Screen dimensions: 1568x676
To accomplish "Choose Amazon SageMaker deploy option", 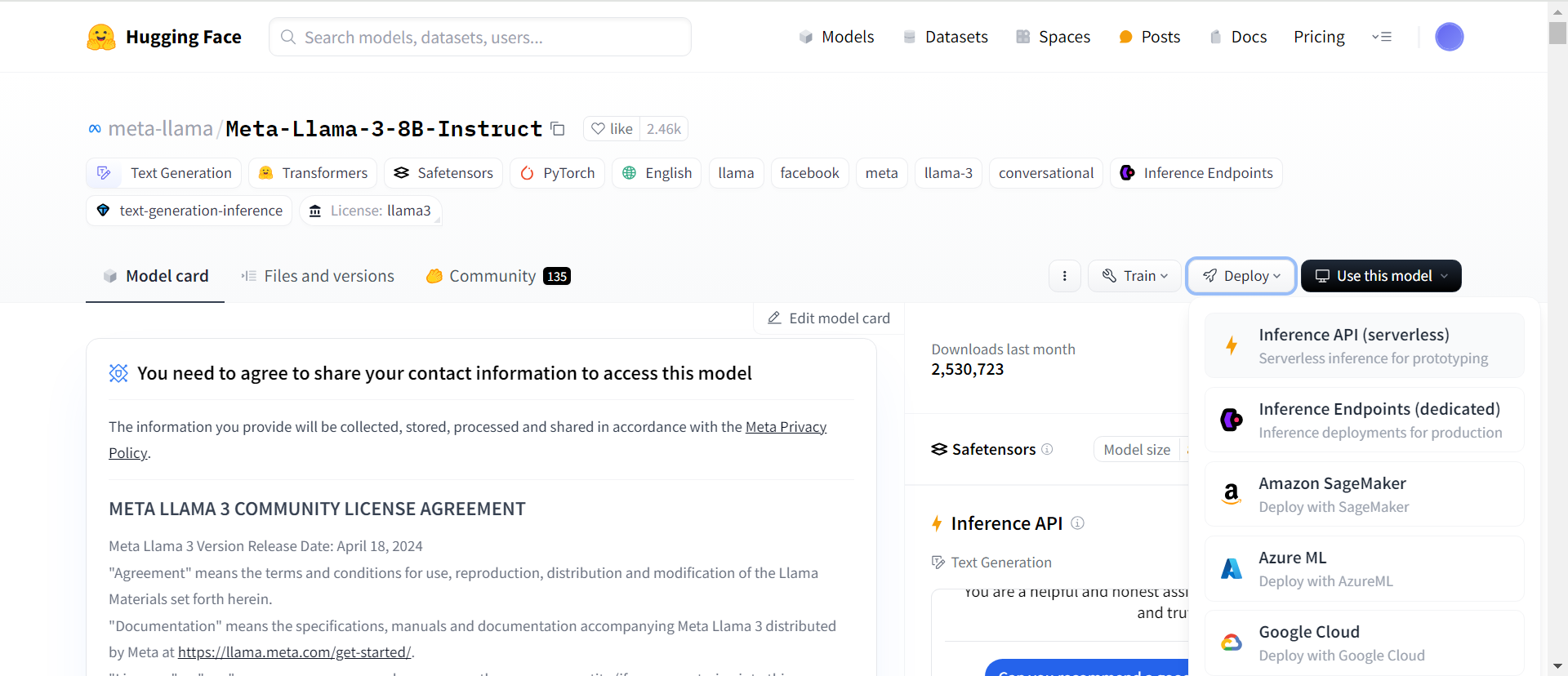I will coord(1365,494).
